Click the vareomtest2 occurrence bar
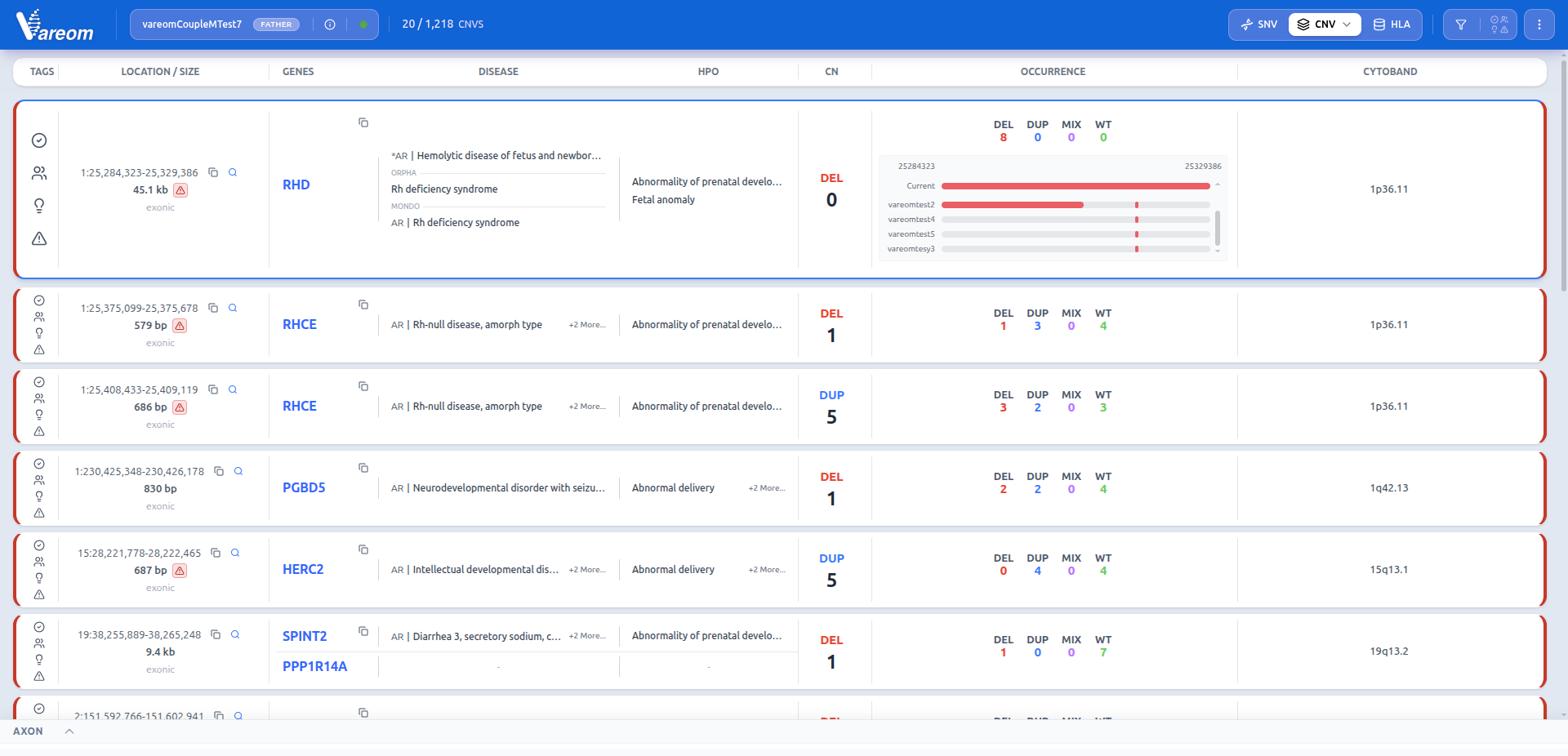 tap(1076, 205)
